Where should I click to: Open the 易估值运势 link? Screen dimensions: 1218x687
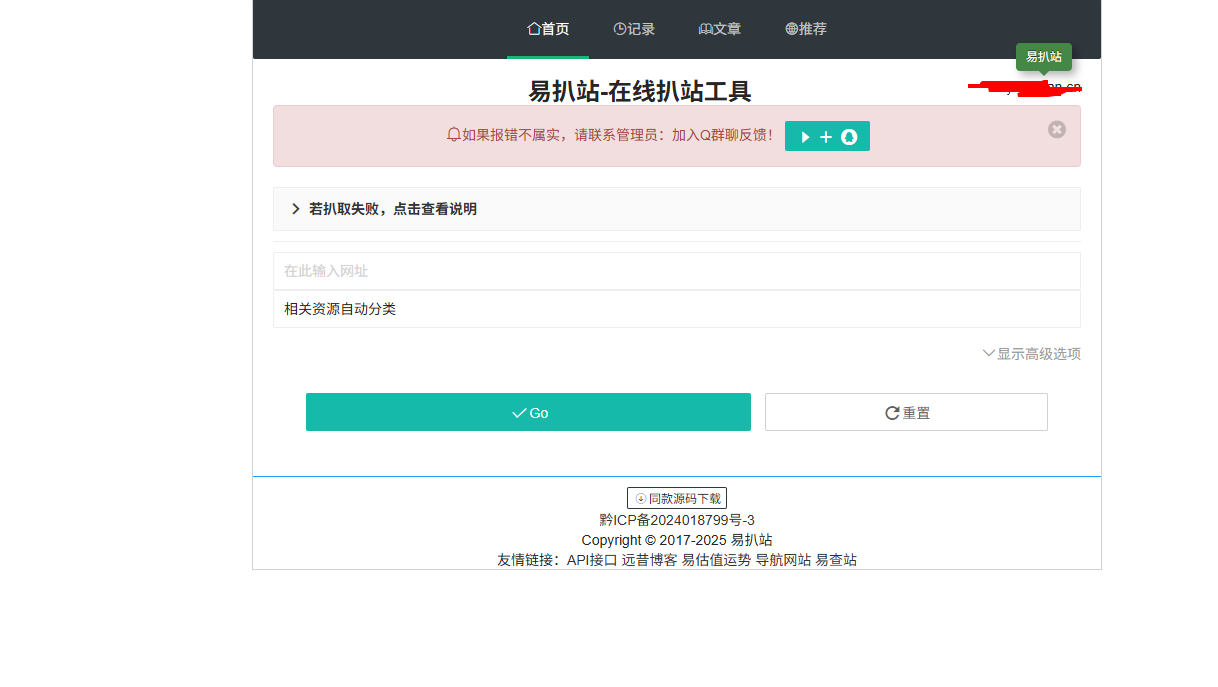(x=716, y=560)
